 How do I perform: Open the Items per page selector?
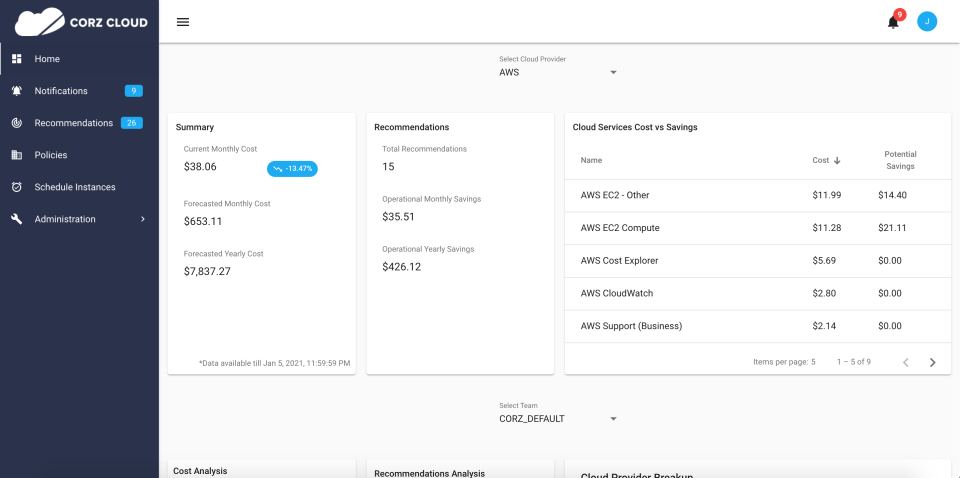[x=813, y=362]
